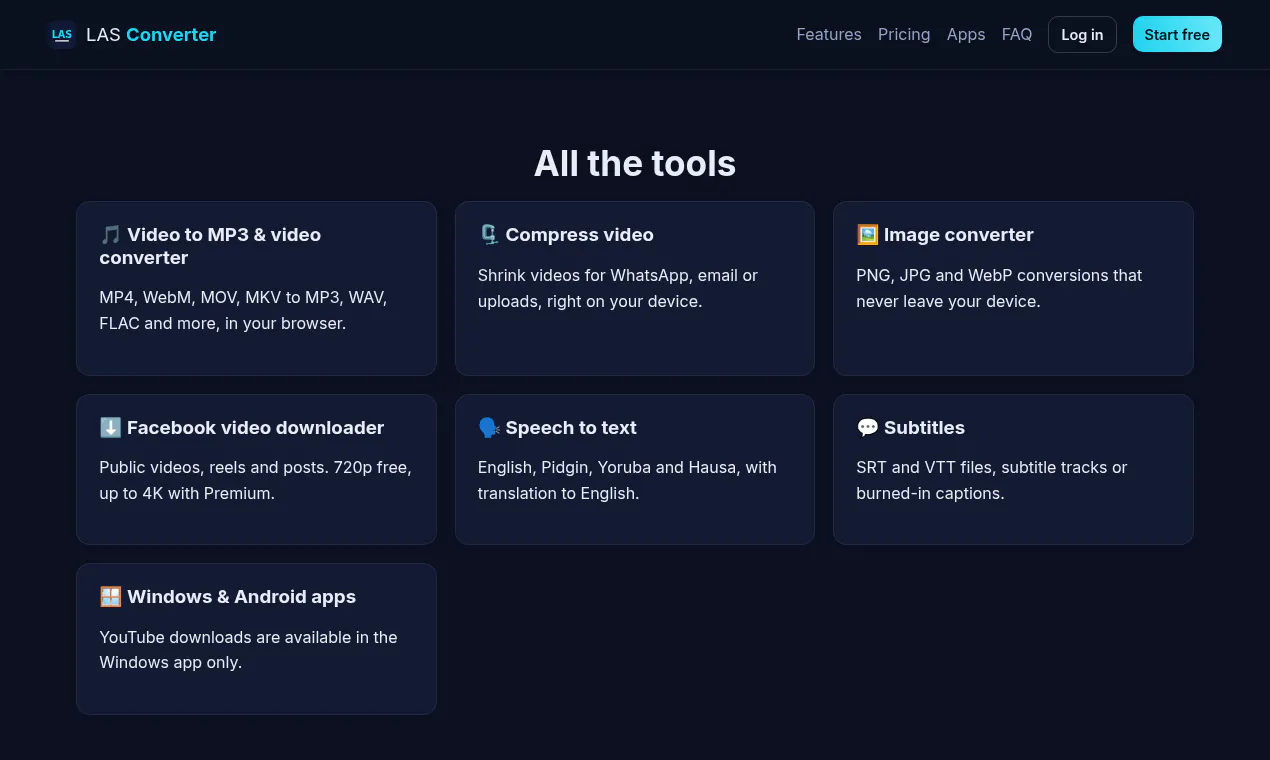Open the Subtitles tool title
Viewport: 1270px width, 760px height.
pos(925,428)
